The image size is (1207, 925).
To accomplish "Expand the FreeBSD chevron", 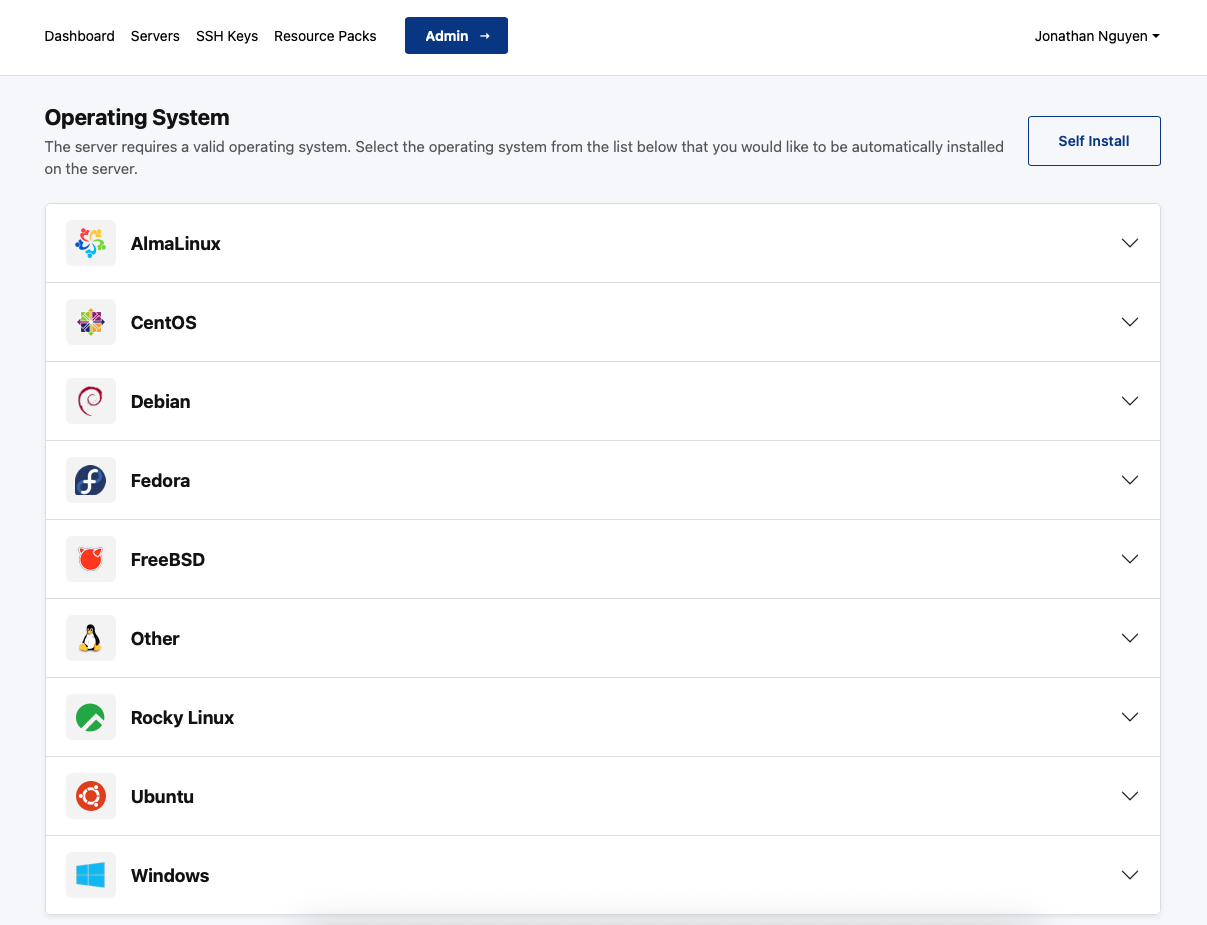I will coord(1130,559).
